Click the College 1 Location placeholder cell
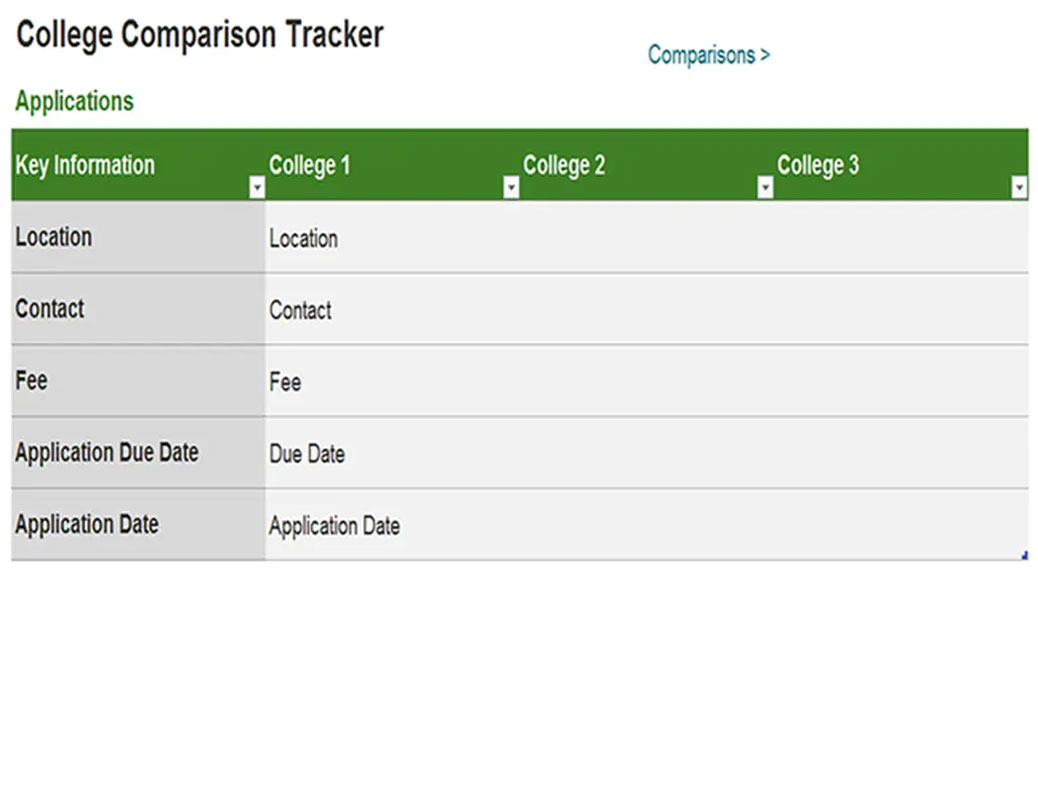 pos(304,239)
